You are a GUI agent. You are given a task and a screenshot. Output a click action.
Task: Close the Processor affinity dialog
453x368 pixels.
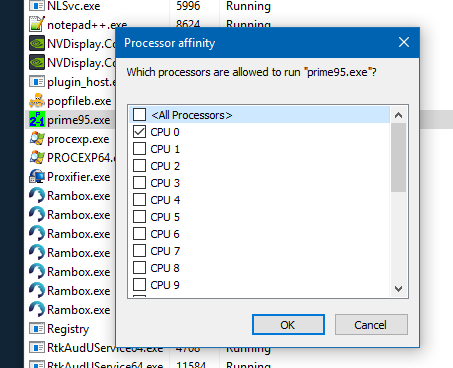coord(404,42)
